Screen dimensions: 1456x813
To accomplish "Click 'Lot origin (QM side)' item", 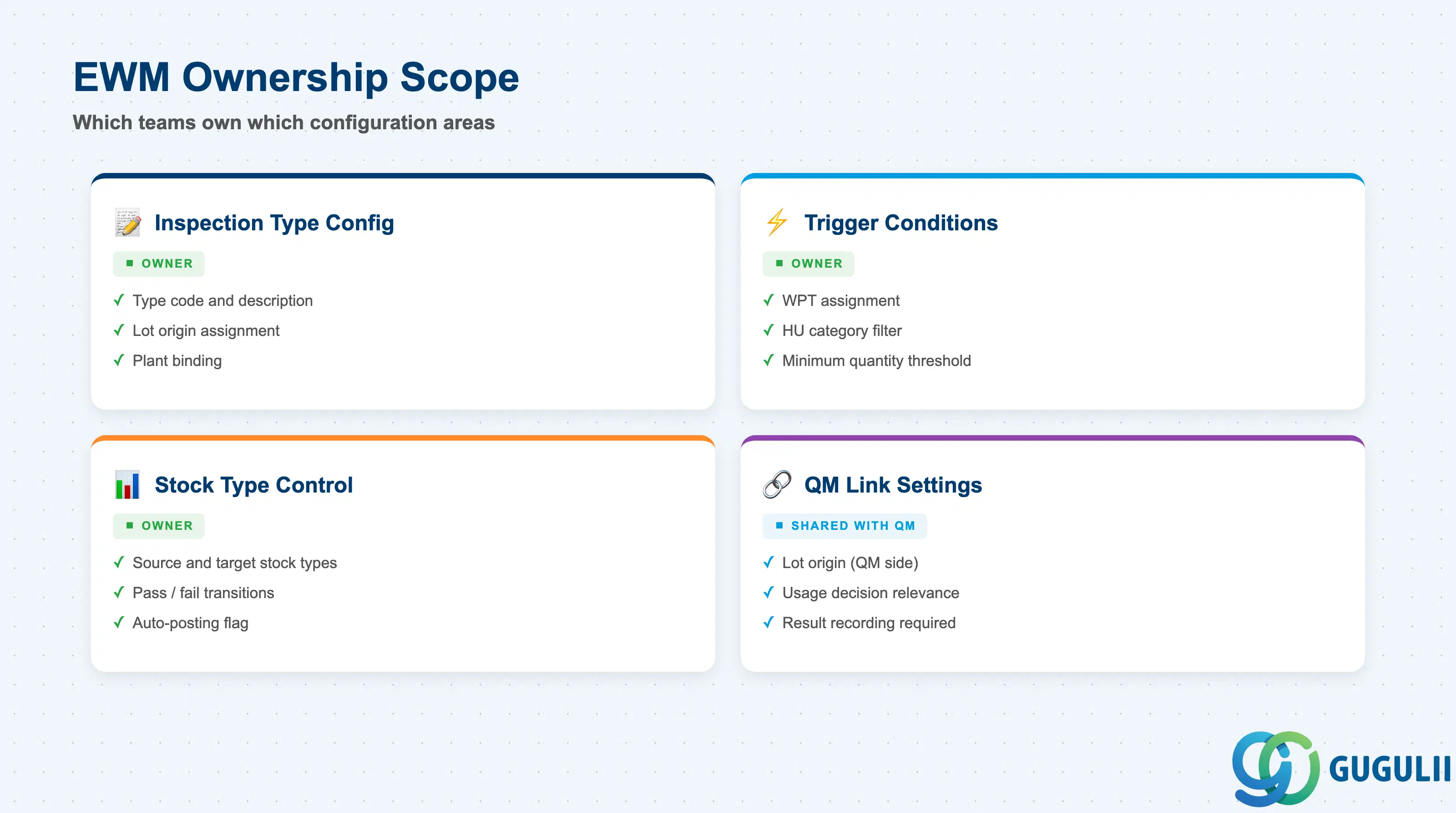I will 840,563.
